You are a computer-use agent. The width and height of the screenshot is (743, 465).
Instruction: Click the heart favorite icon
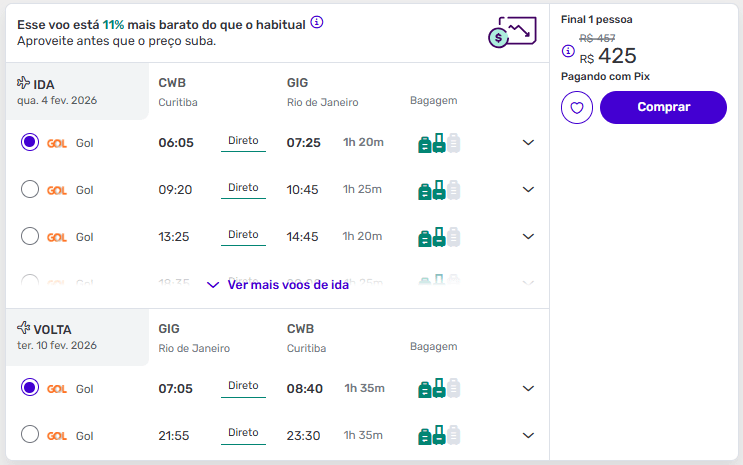(x=577, y=108)
